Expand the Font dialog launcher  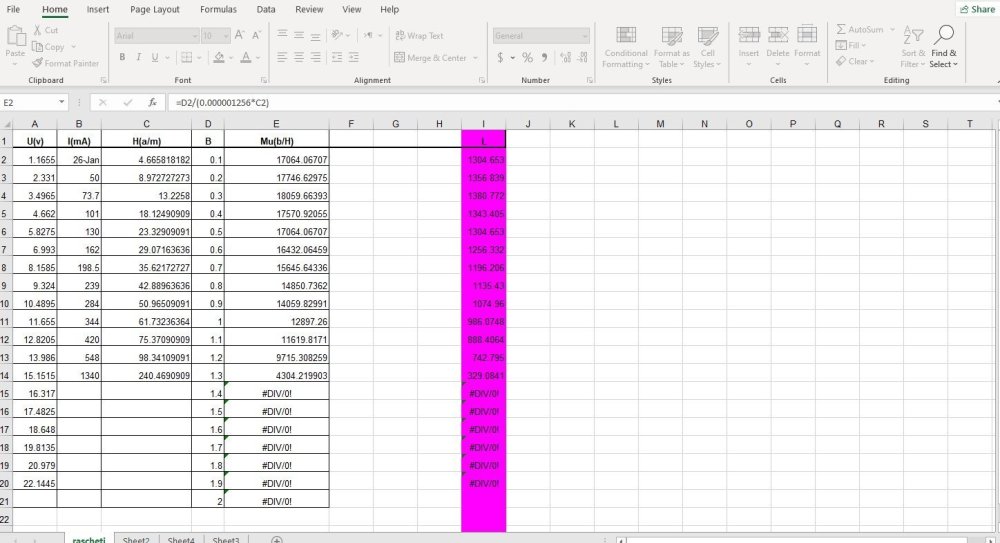(x=264, y=80)
